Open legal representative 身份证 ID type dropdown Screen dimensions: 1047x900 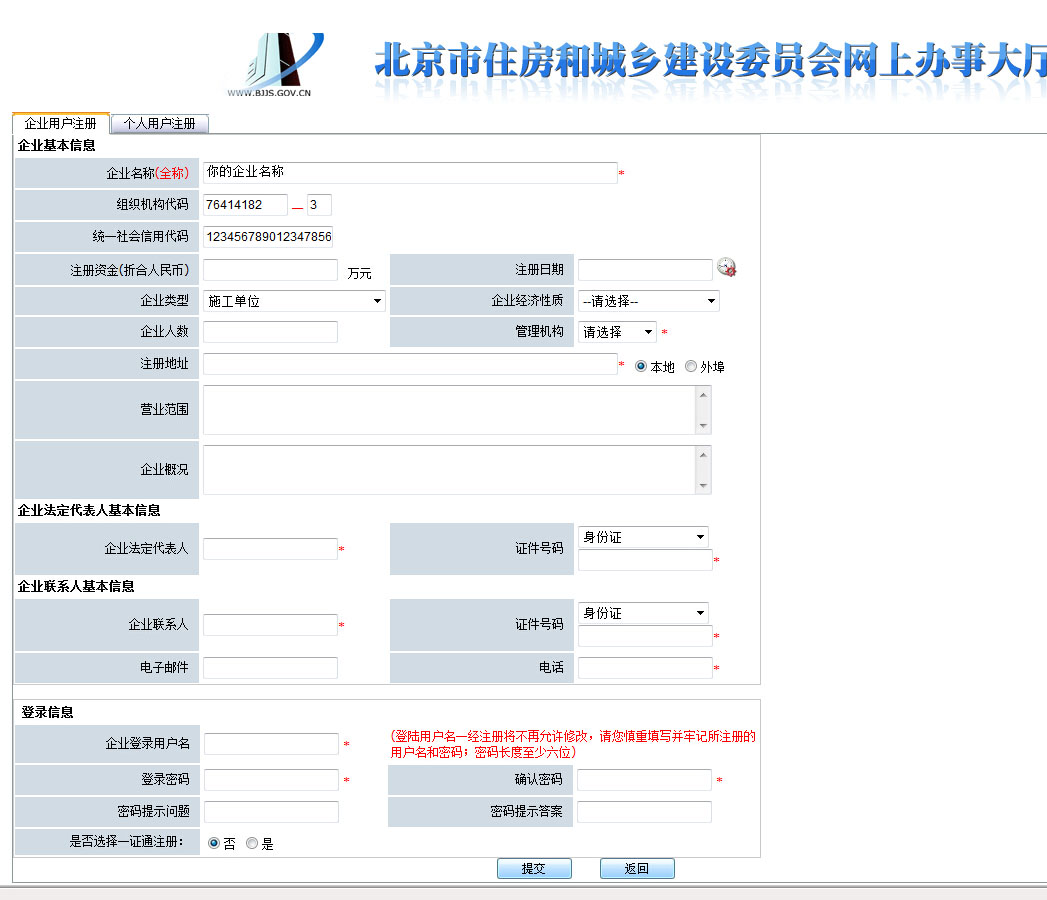coord(643,537)
